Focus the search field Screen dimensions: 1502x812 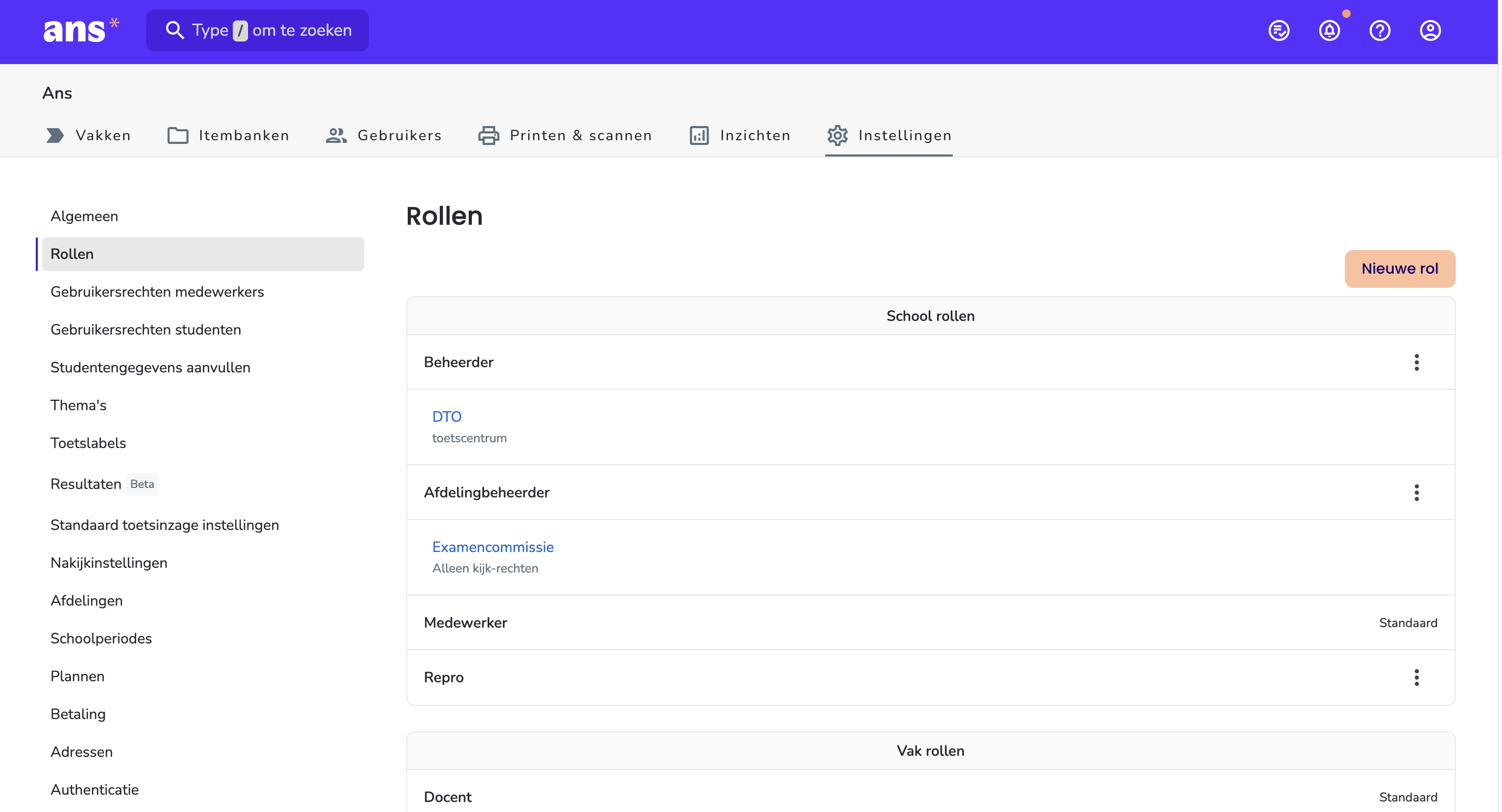coord(257,30)
